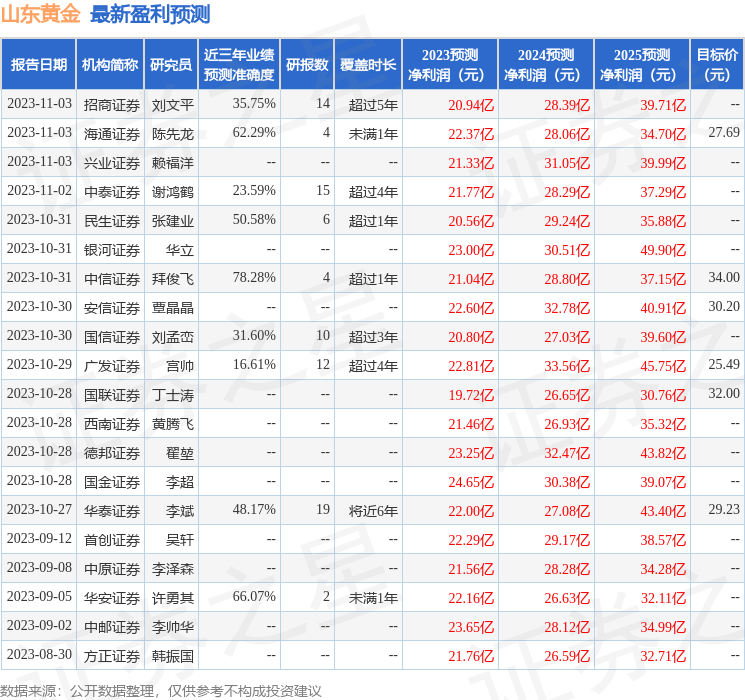Screen dimensions: 745x700
Task: Select 2023 forecast 19.72亿
Action: click(471, 395)
